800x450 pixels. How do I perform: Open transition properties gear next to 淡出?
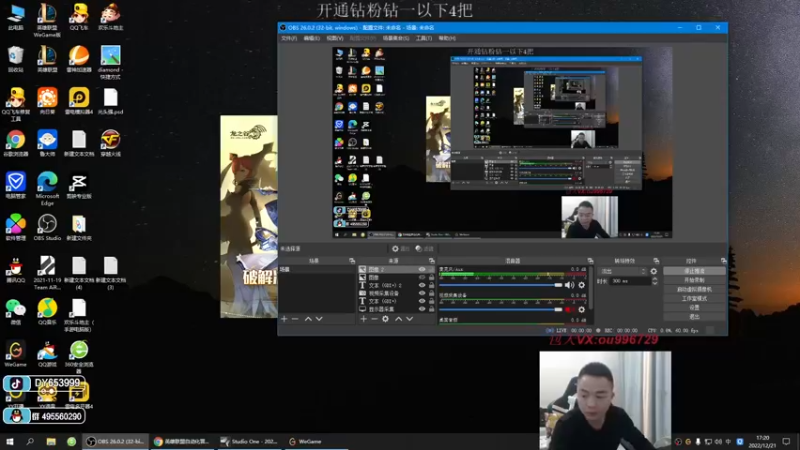click(x=654, y=271)
